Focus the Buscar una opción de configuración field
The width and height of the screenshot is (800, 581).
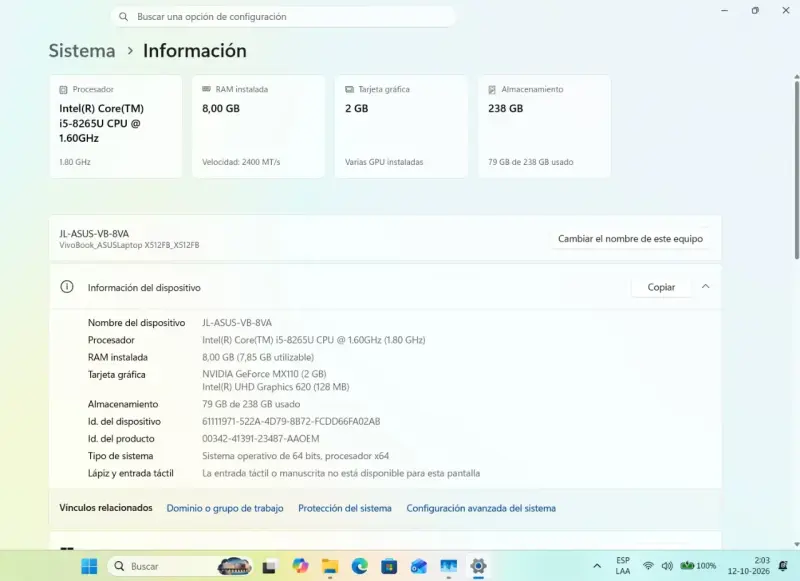coord(283,17)
